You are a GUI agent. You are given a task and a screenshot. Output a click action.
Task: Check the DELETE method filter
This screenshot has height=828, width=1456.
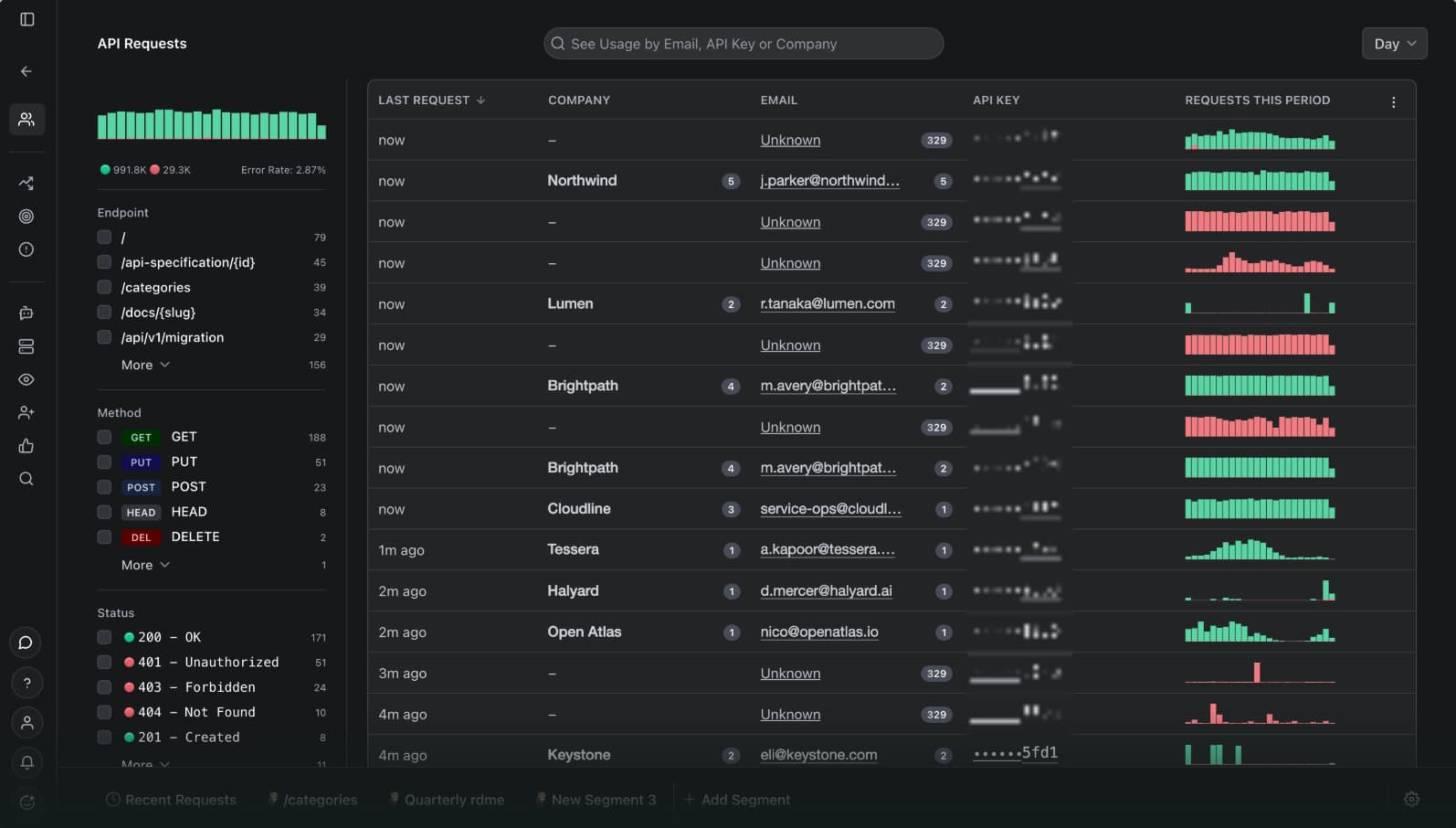click(x=104, y=536)
